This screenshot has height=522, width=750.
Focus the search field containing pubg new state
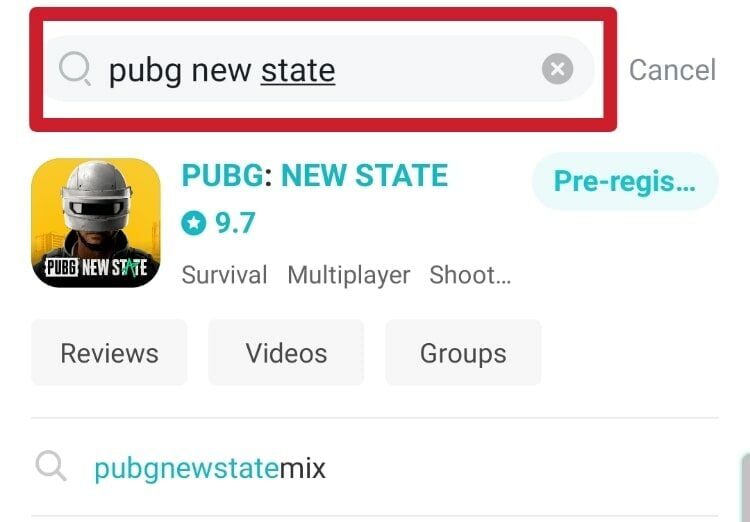(x=320, y=69)
